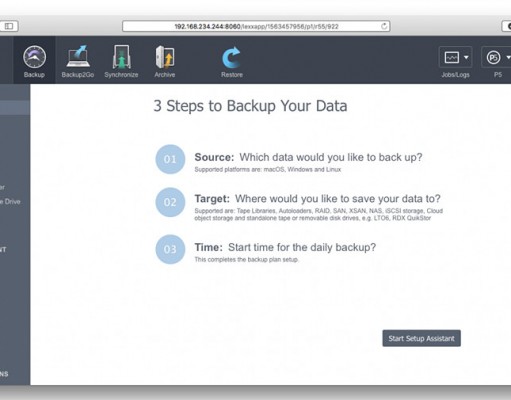Expand the Jobs/Logs dropdown arrow

tap(466, 57)
